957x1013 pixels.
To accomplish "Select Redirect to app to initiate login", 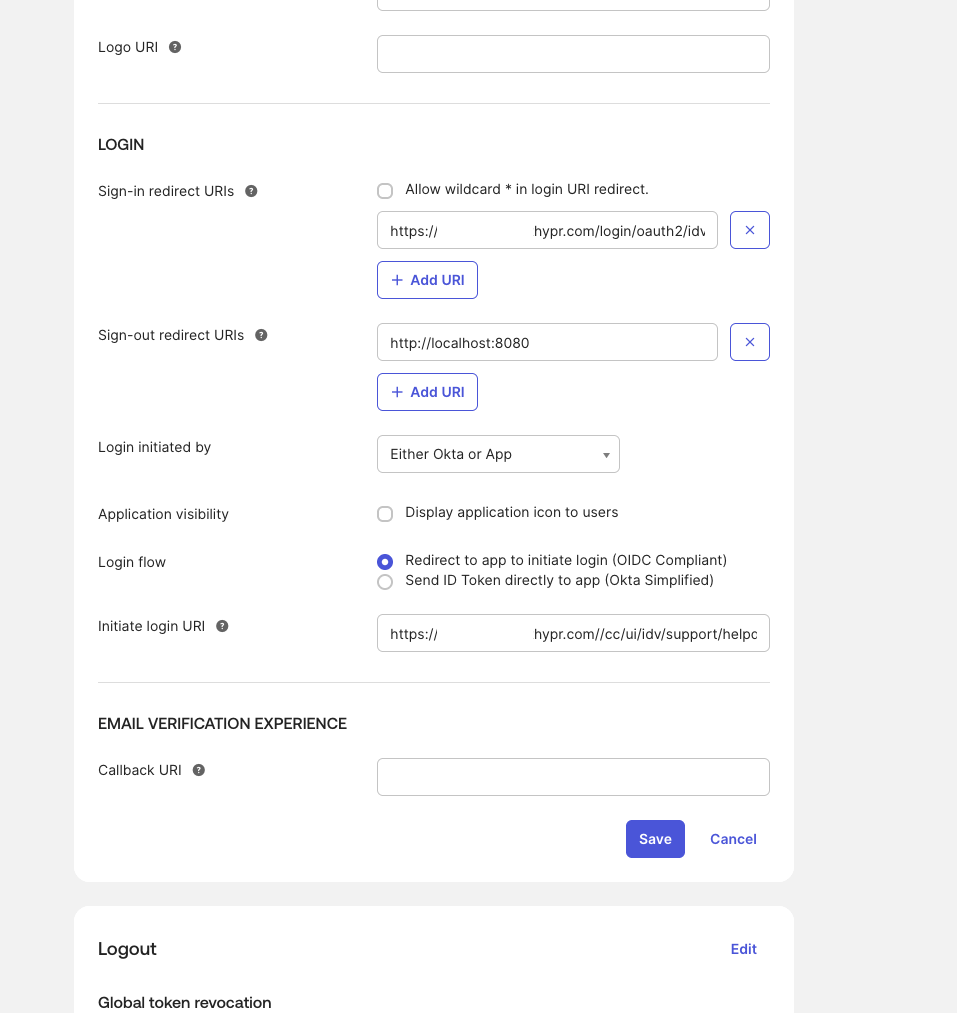I will pyautogui.click(x=385, y=562).
